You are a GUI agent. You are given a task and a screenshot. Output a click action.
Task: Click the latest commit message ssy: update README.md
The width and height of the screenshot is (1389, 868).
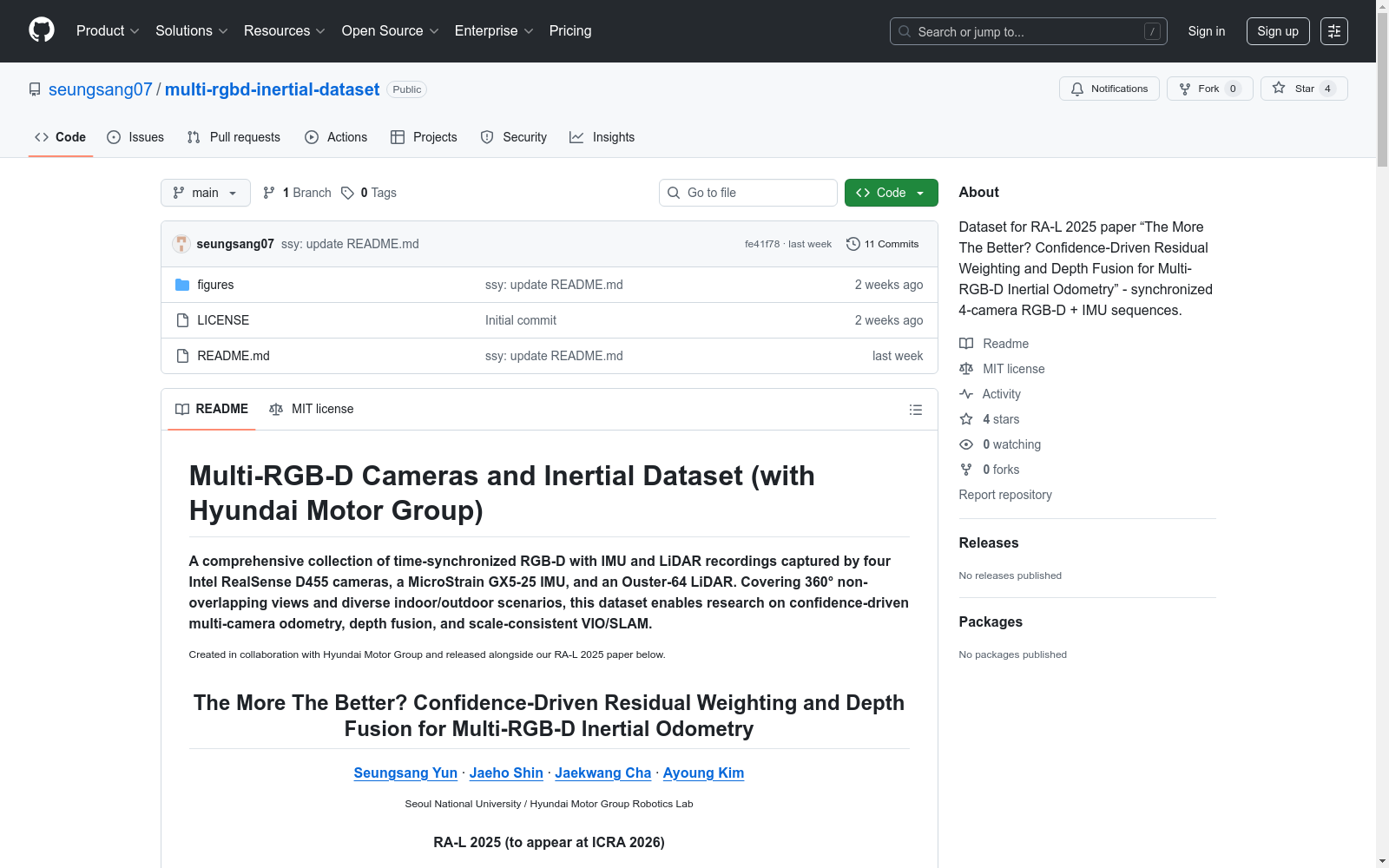(350, 244)
